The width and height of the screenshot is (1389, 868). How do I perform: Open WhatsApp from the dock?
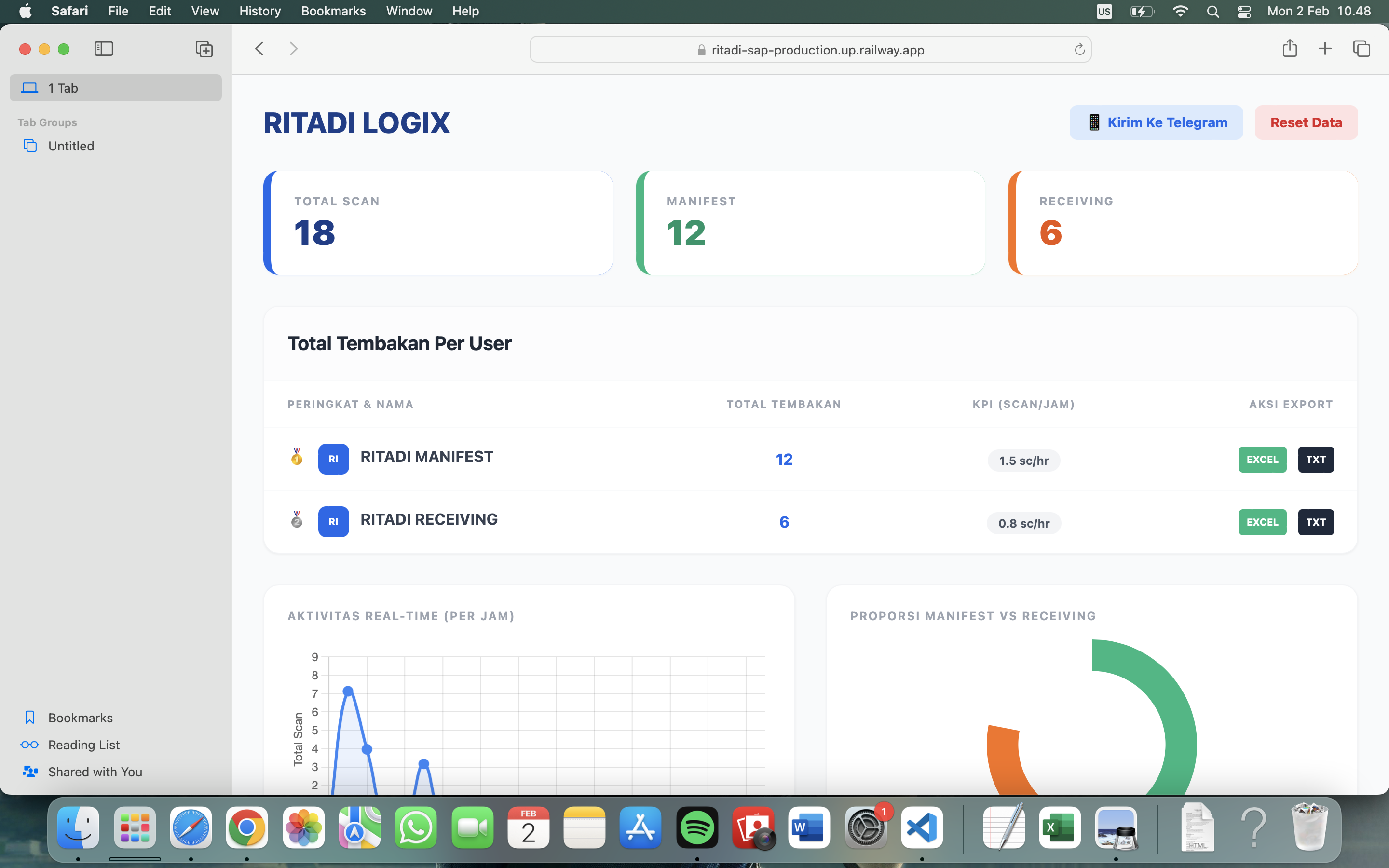click(x=416, y=827)
